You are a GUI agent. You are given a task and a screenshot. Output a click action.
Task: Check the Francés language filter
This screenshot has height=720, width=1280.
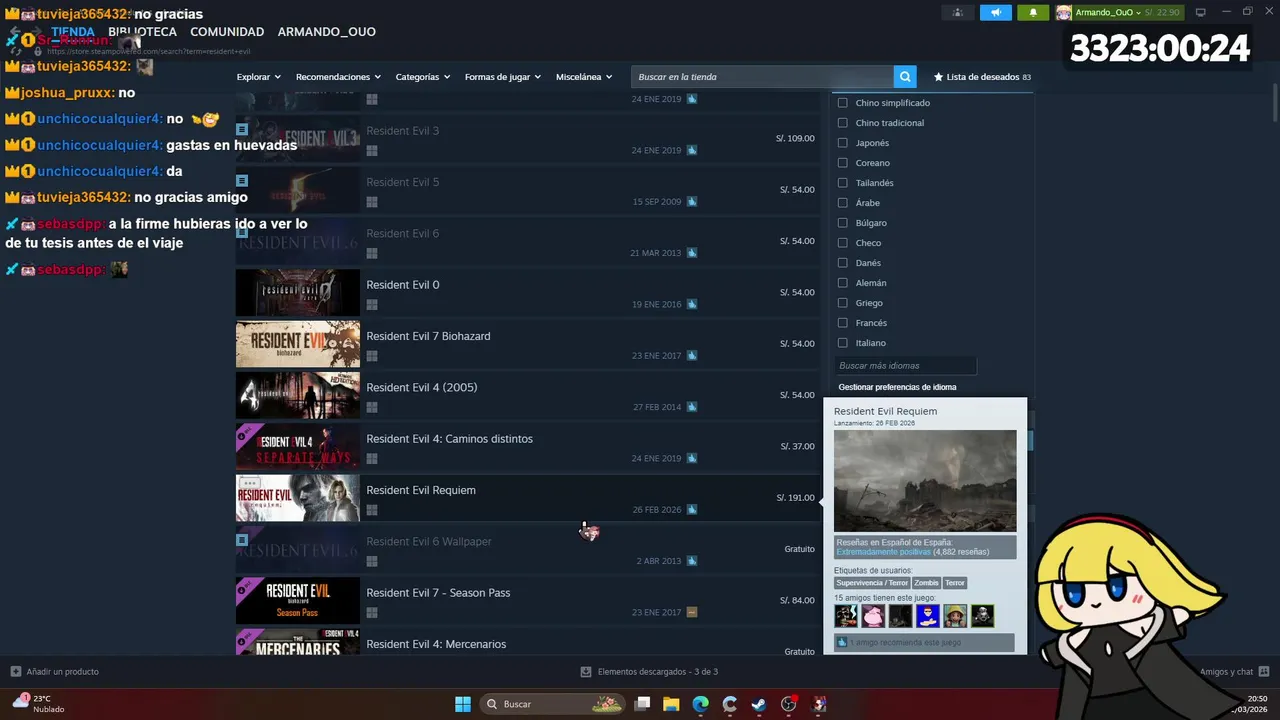842,323
